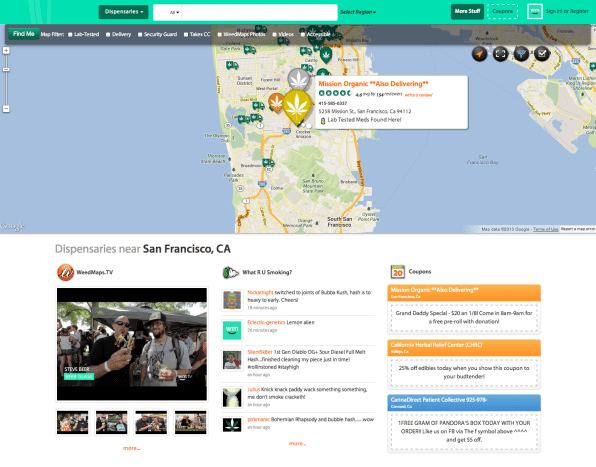Enable the Takes CC map filter
596x467 pixels.
point(186,35)
